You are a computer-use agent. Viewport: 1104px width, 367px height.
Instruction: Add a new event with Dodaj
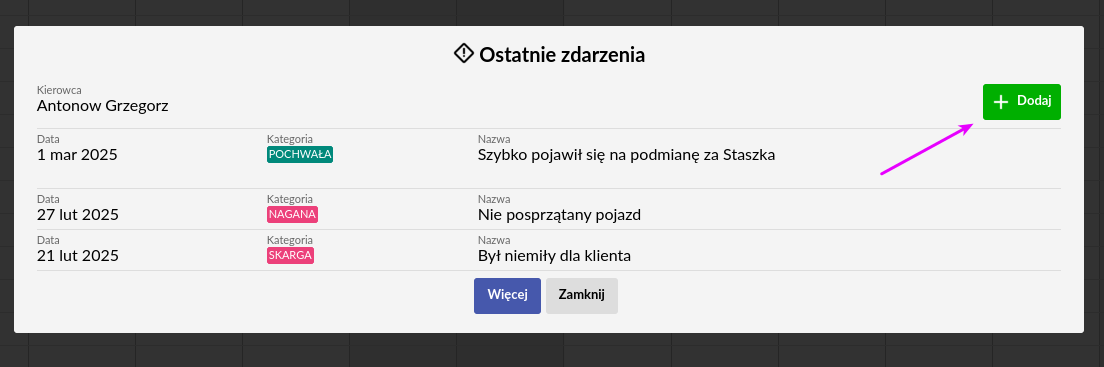[x=1022, y=102]
